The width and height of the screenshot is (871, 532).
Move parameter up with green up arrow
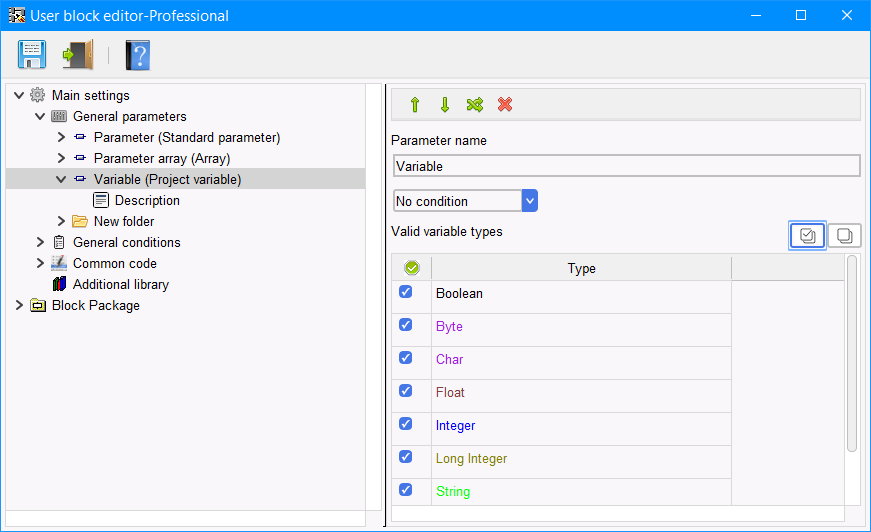[x=415, y=105]
